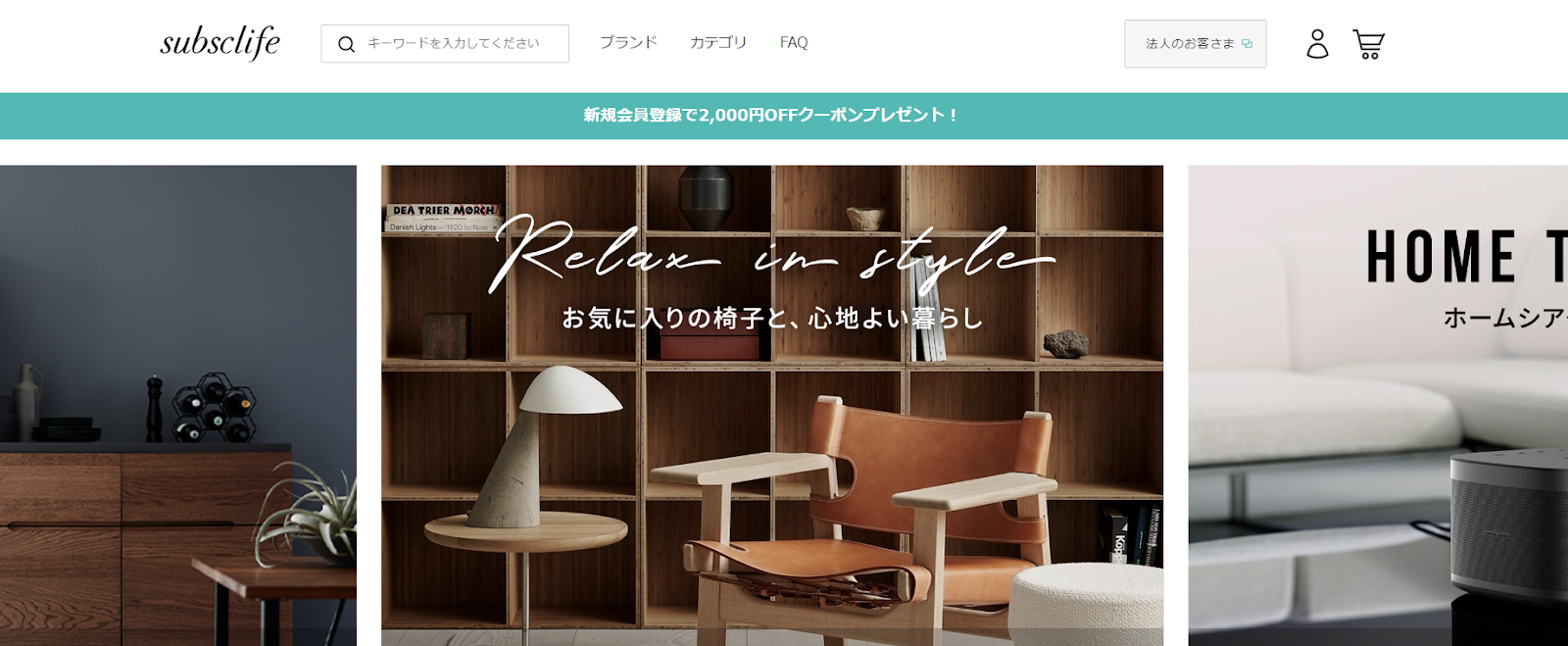1568x646 pixels.
Task: Open the user account icon
Action: click(1317, 44)
